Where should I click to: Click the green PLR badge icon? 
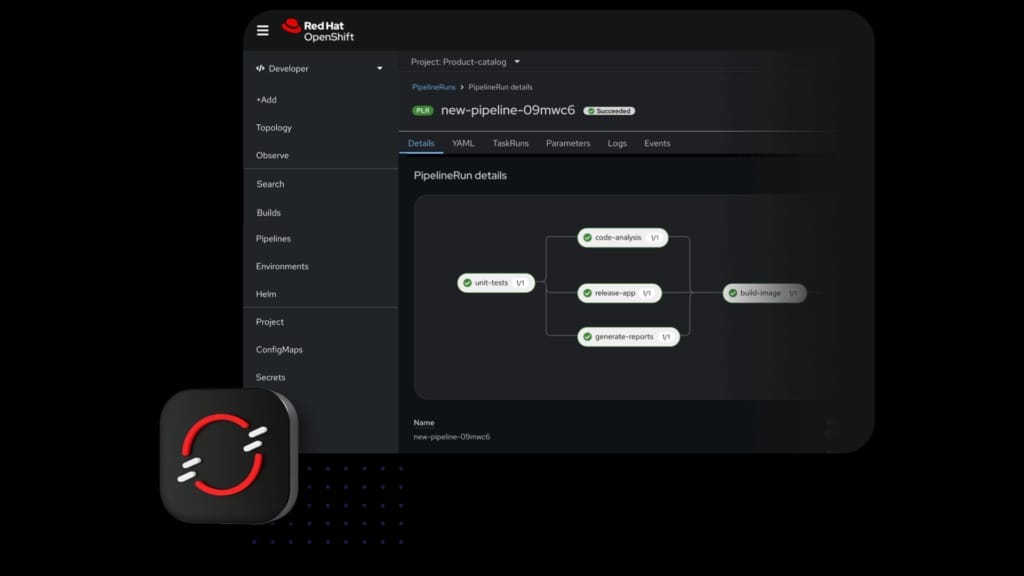coord(423,111)
